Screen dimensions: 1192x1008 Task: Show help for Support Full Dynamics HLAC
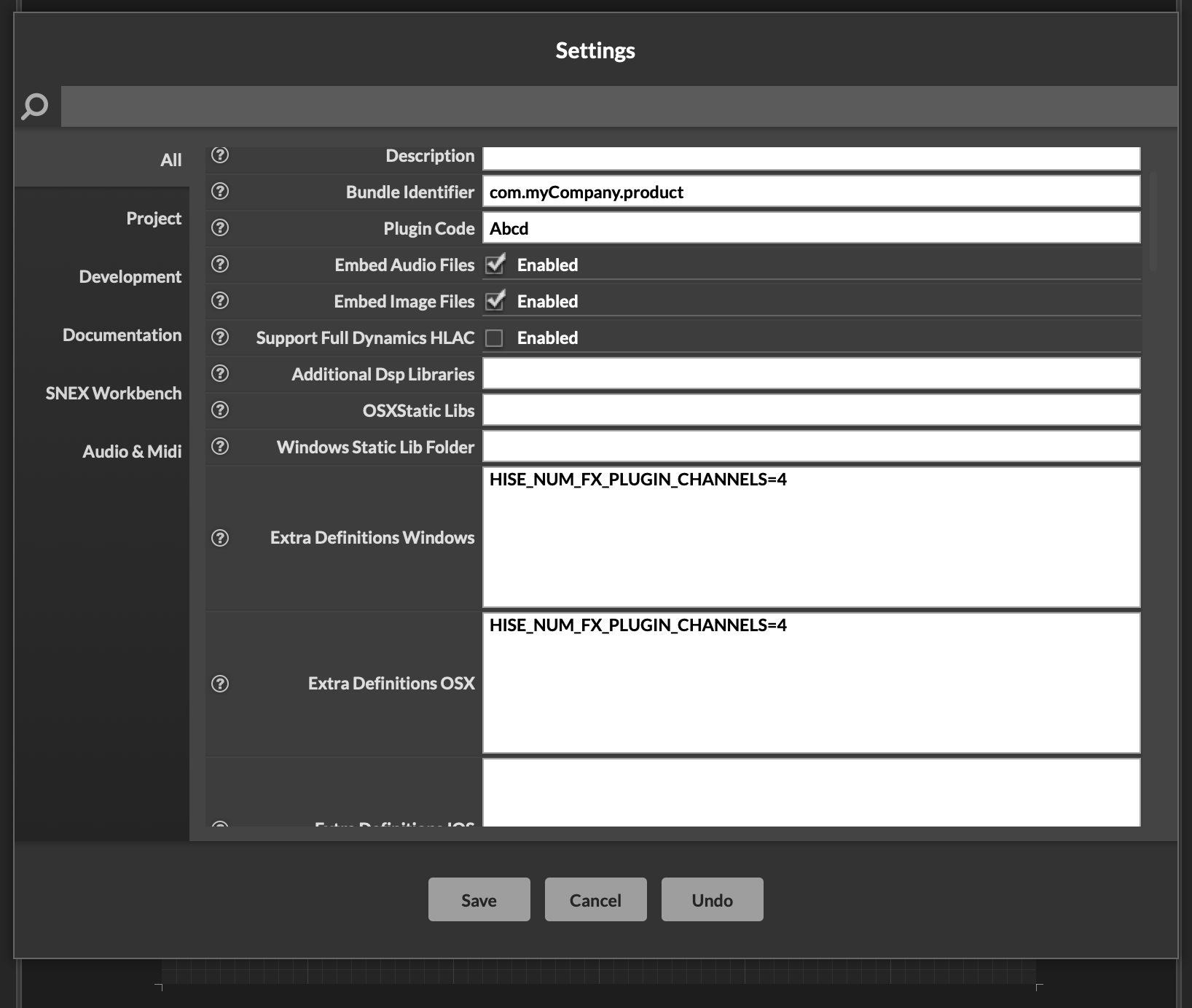tap(220, 337)
